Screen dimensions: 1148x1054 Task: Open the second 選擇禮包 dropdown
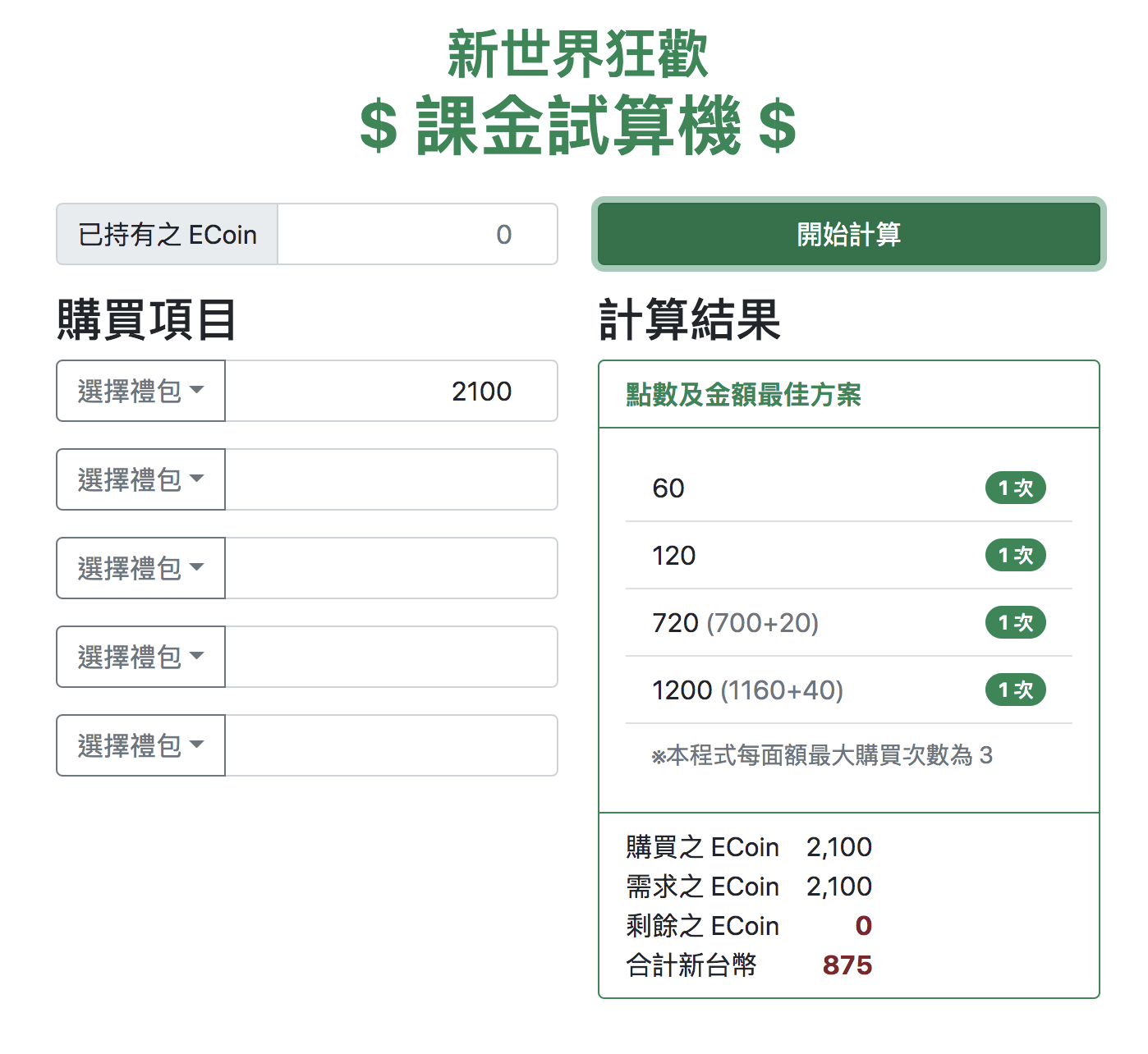click(x=140, y=479)
